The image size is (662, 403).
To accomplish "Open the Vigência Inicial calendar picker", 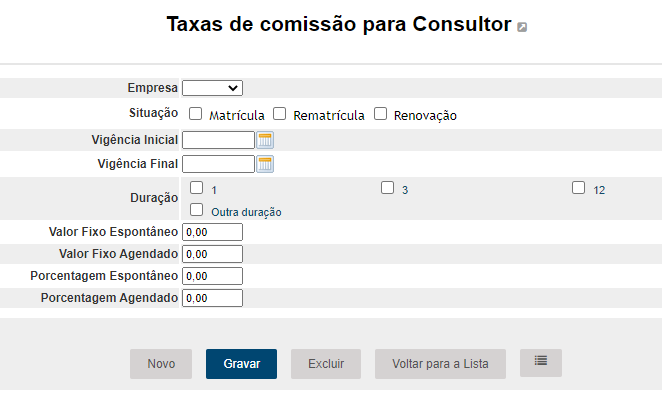I will (265, 140).
